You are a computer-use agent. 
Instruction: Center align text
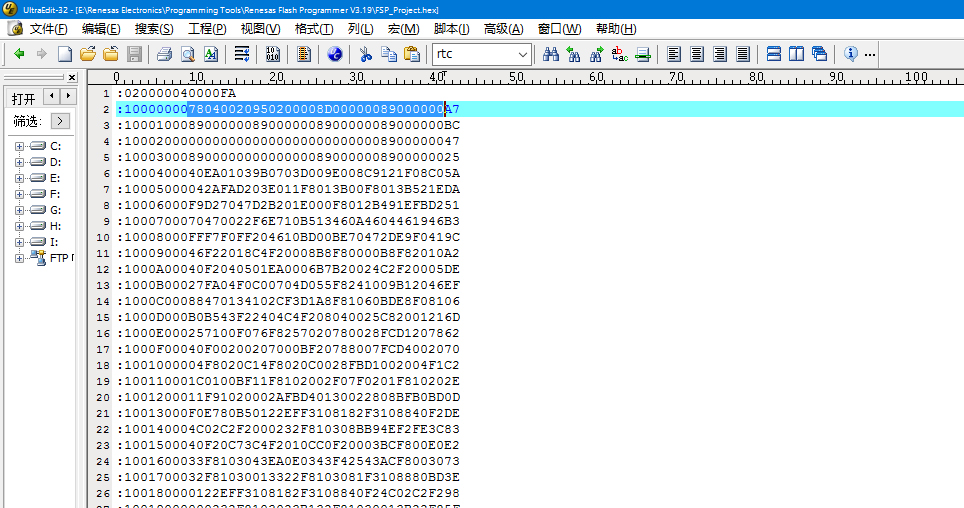(x=697, y=54)
